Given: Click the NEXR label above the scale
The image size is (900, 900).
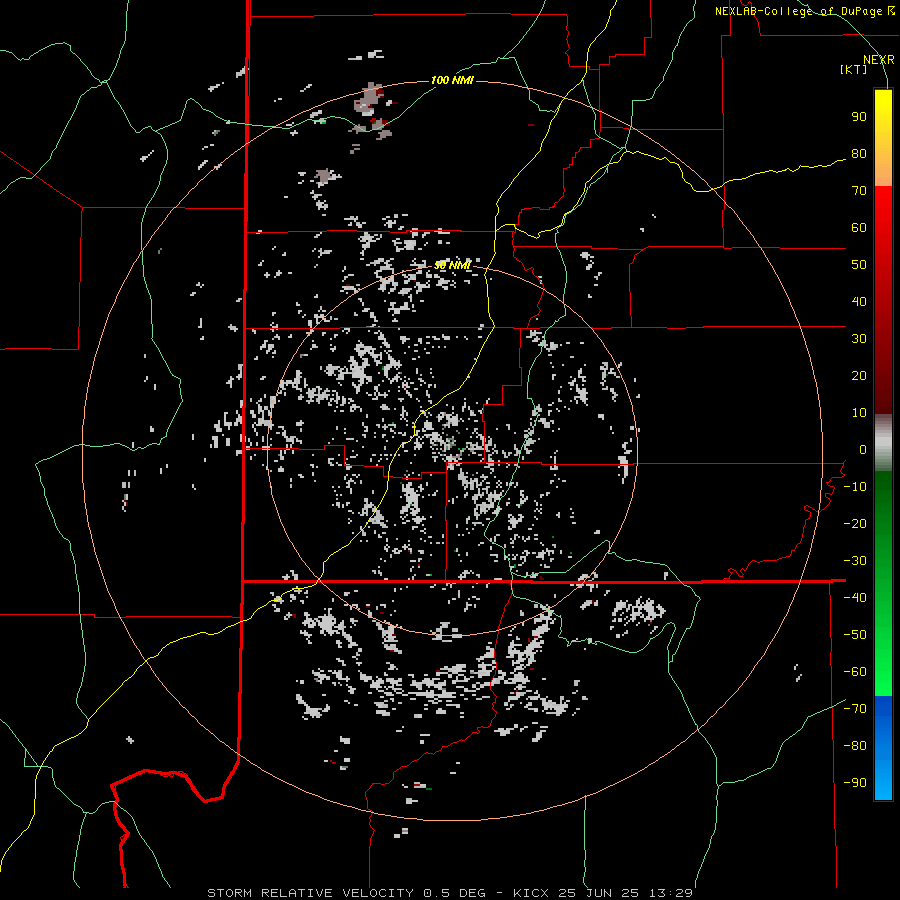Looking at the screenshot, I should click(x=878, y=60).
